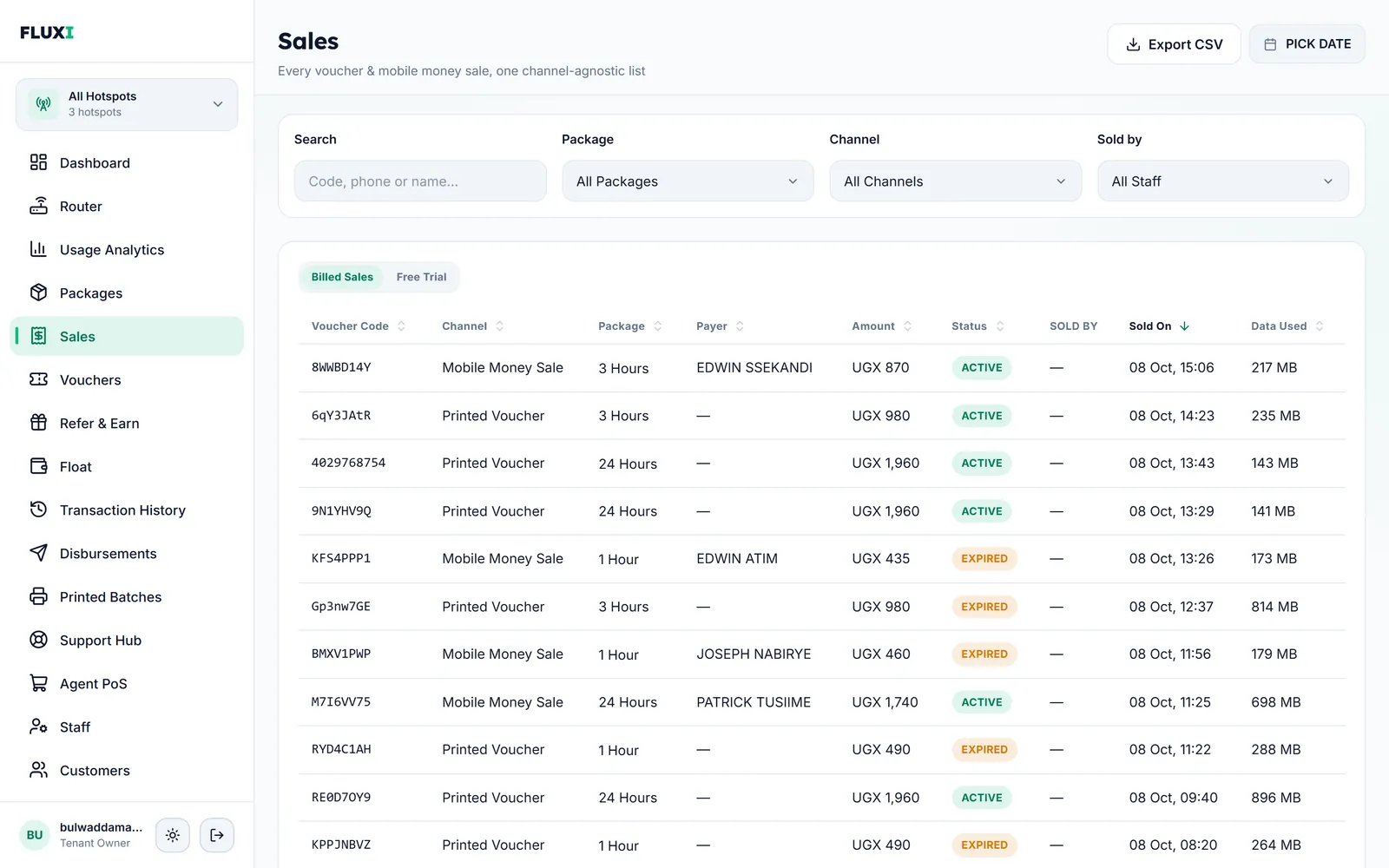Select the Packages box icon
The image size is (1389, 868).
coord(38,293)
